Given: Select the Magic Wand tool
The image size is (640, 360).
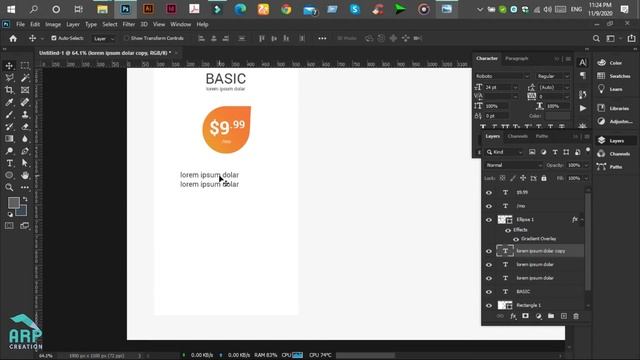Looking at the screenshot, I should [x=25, y=78].
